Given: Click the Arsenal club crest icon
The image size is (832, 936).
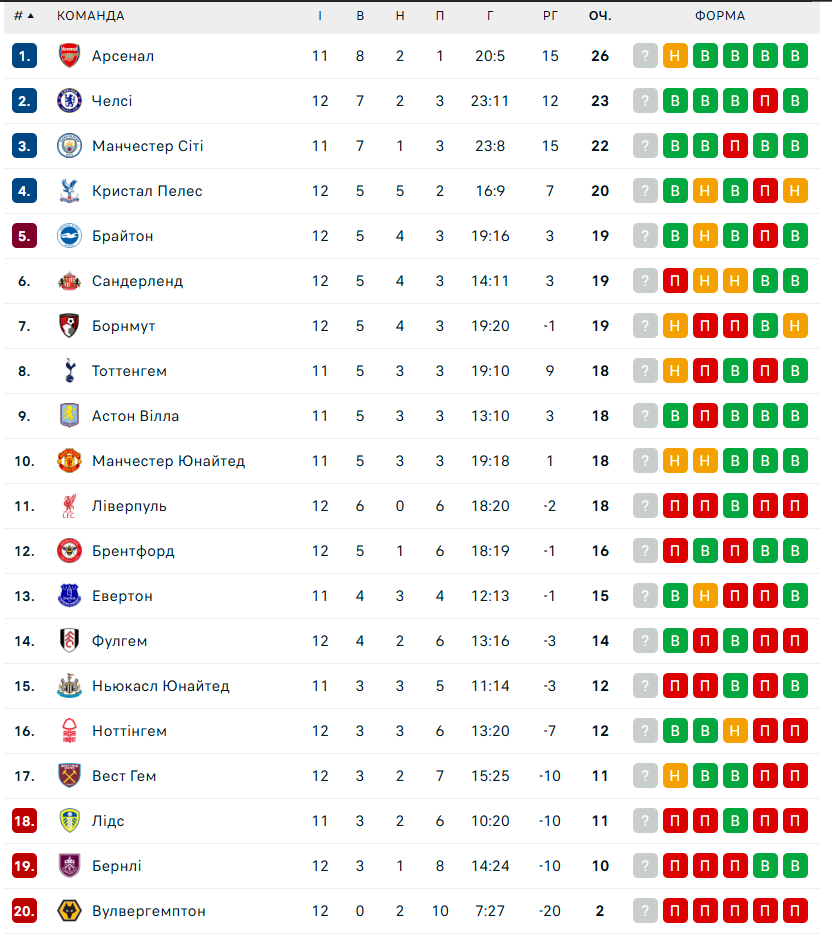Looking at the screenshot, I should [x=69, y=56].
